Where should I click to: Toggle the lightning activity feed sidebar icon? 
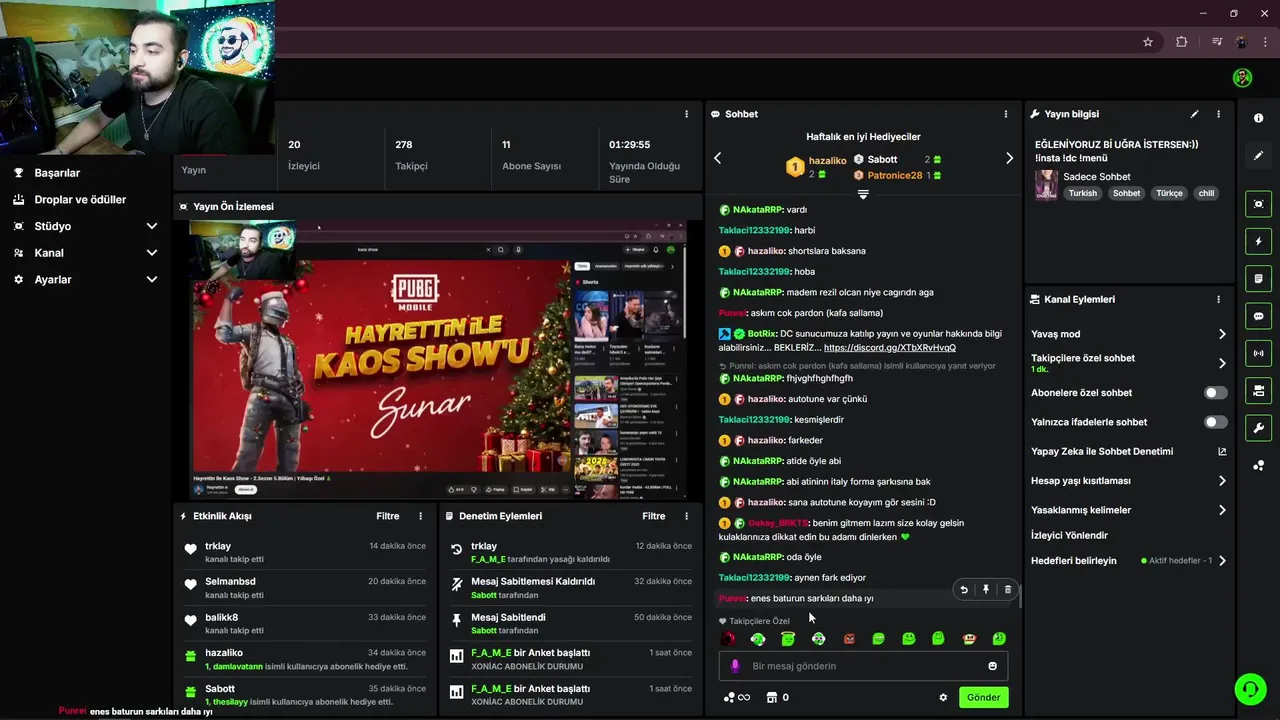click(x=1258, y=241)
